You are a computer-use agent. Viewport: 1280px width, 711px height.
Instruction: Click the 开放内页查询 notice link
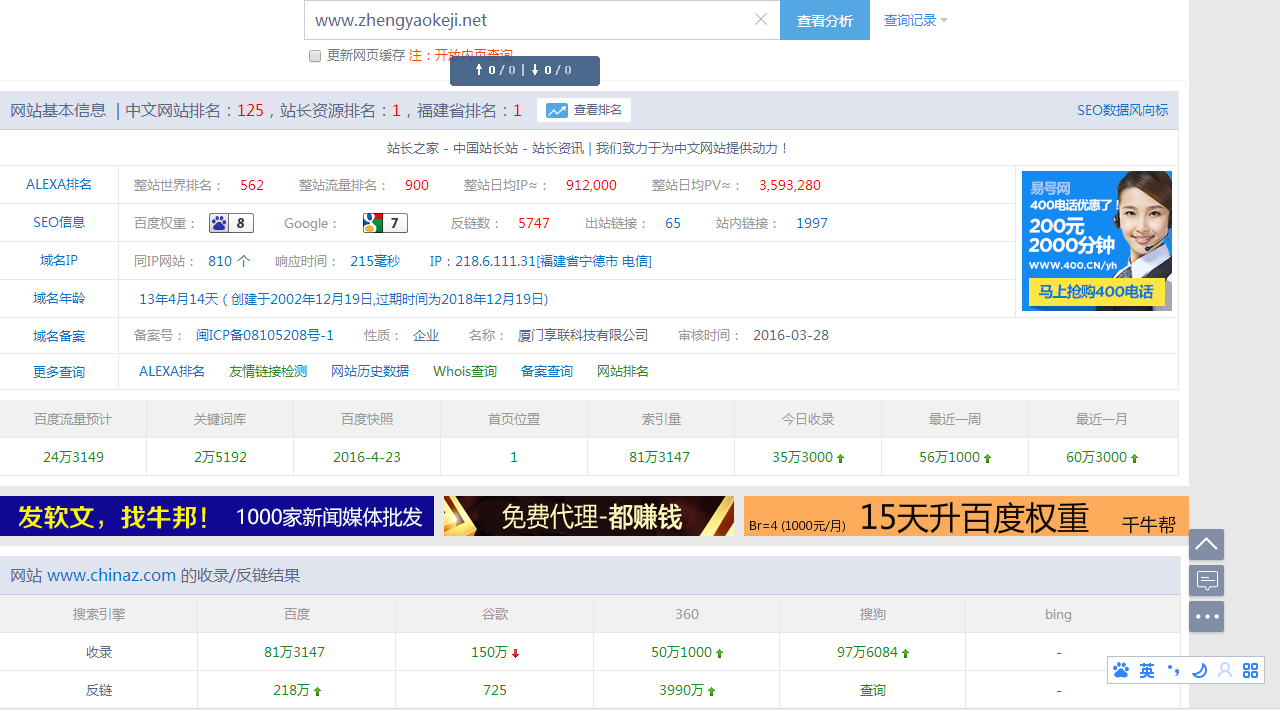coord(474,55)
